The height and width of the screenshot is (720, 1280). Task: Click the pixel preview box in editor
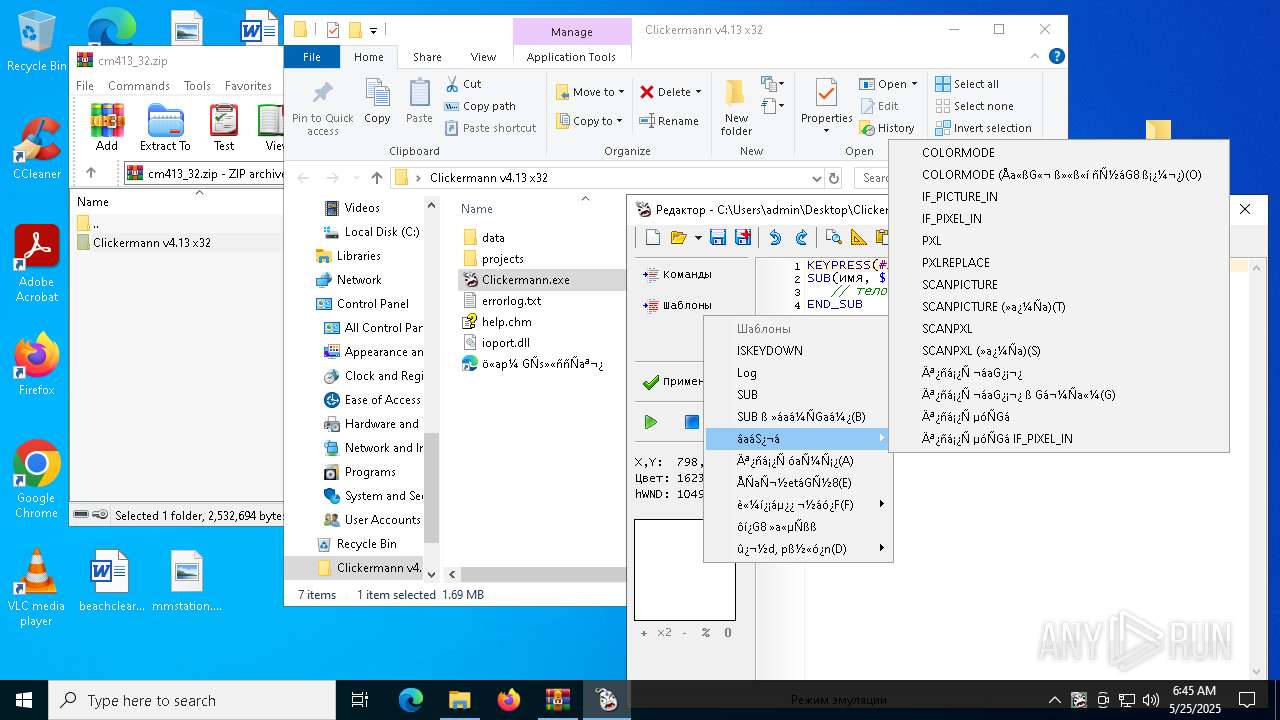(x=685, y=570)
